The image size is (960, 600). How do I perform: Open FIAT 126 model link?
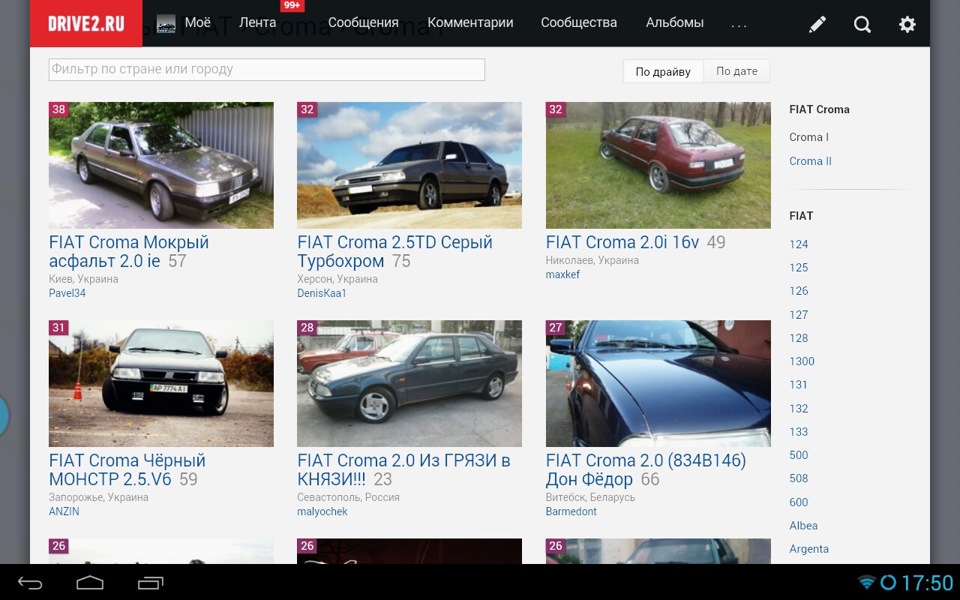[798, 291]
